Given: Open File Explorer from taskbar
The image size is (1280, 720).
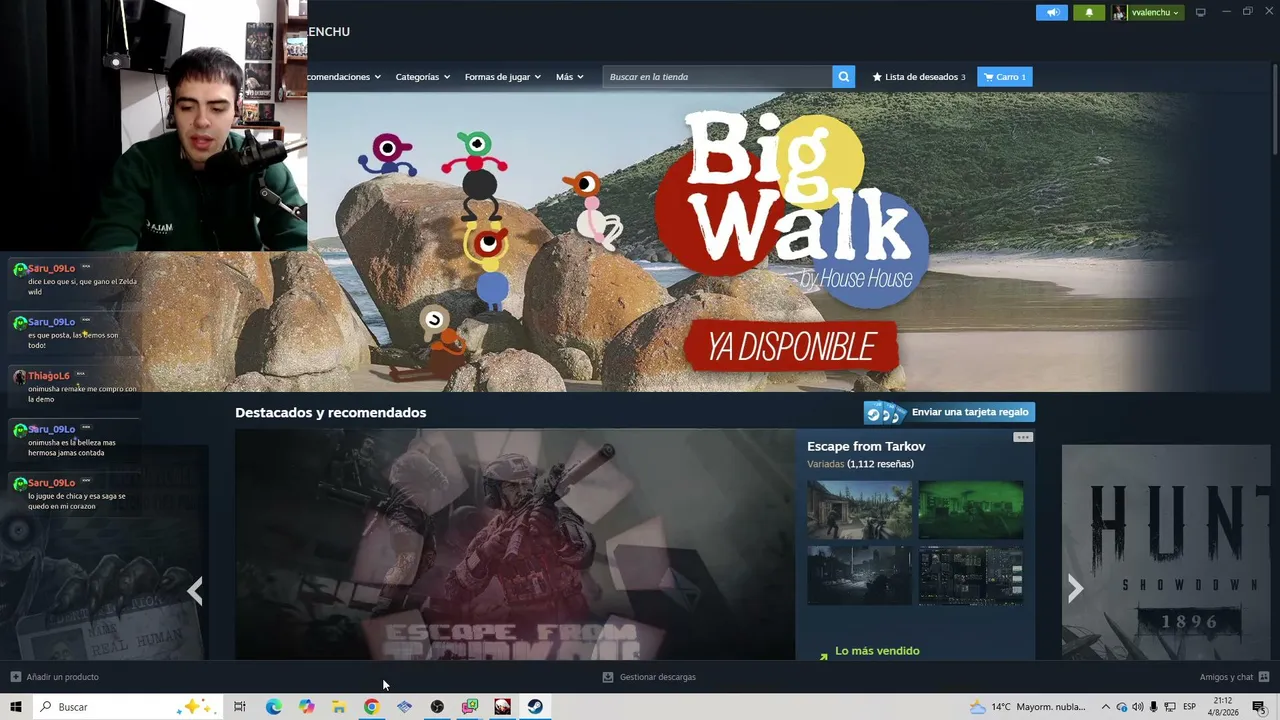Looking at the screenshot, I should click(339, 707).
